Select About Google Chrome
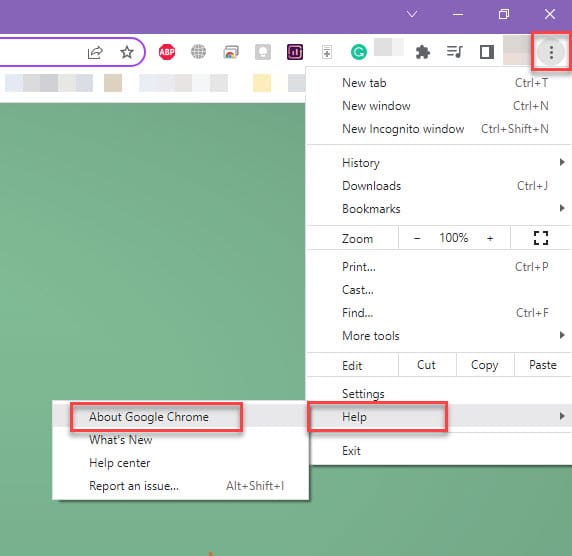 click(180, 417)
